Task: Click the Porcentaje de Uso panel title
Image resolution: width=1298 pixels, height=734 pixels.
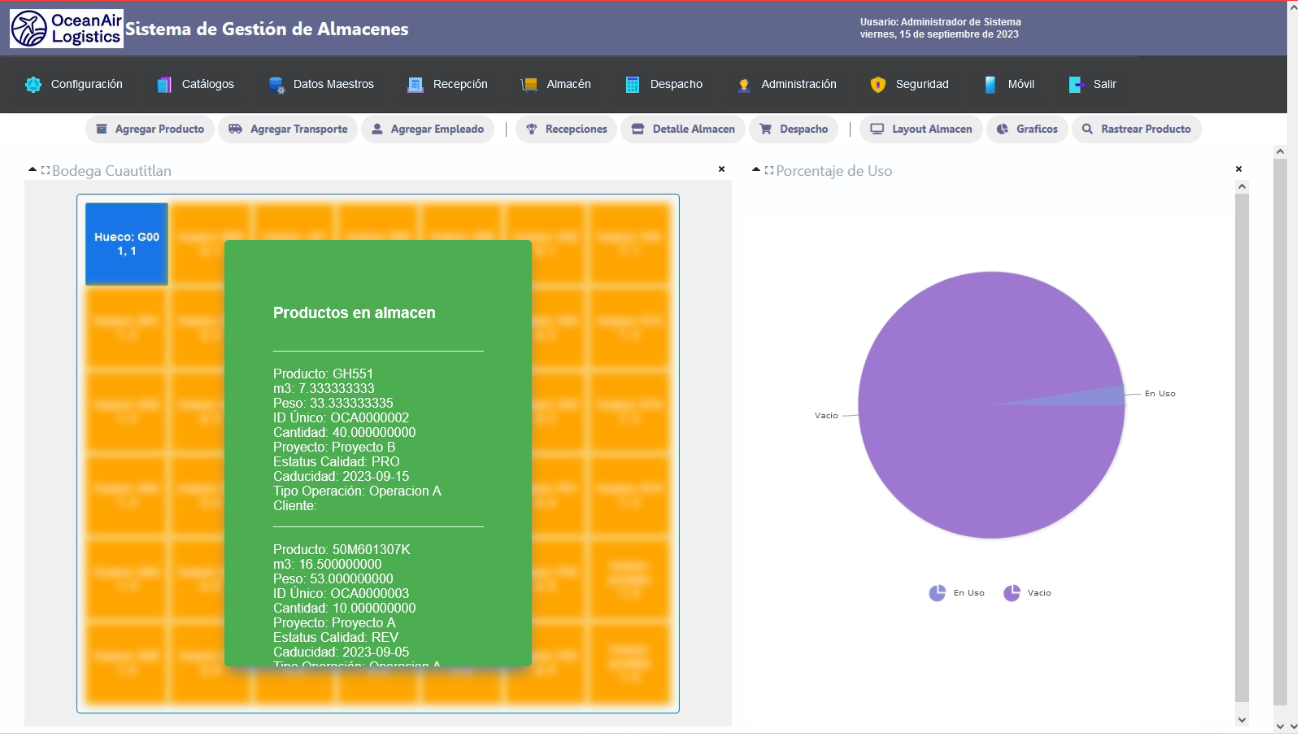Action: [x=834, y=171]
